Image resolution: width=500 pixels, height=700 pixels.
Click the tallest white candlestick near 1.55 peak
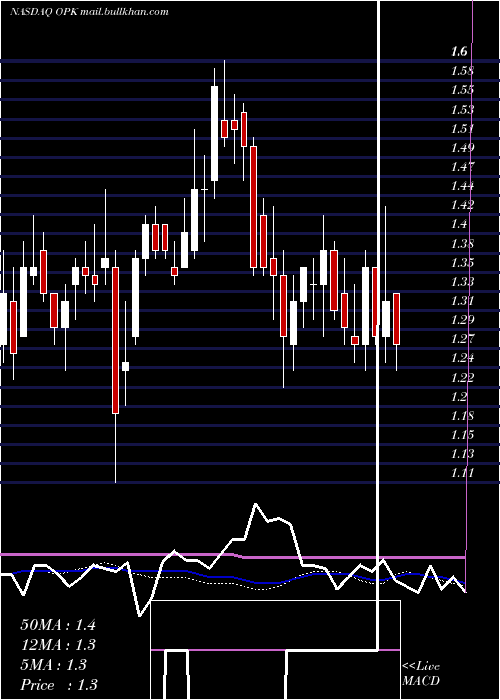click(215, 133)
